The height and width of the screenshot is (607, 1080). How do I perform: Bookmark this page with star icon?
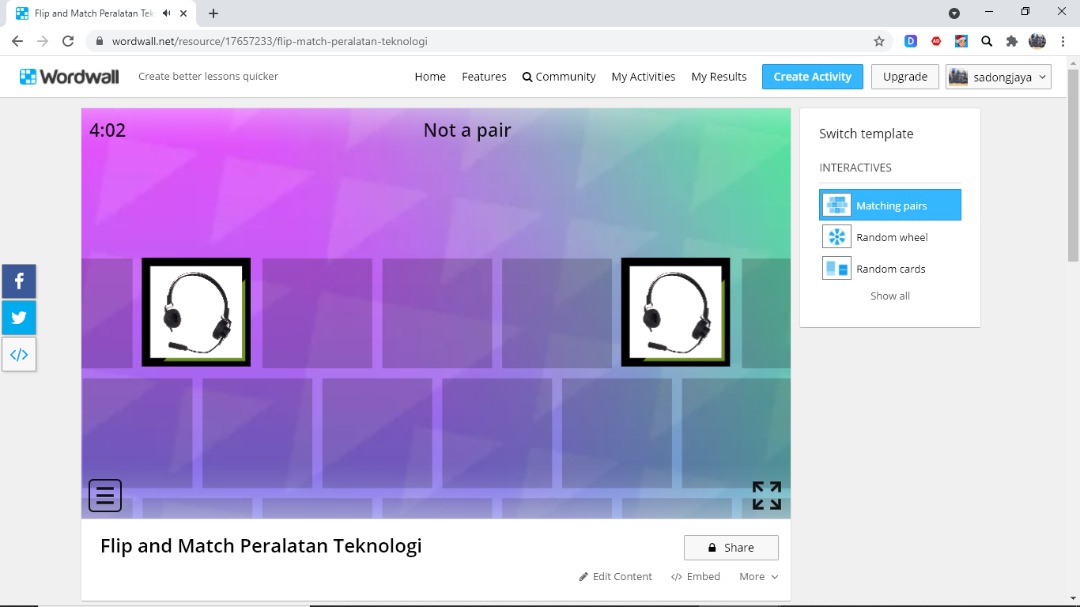tap(879, 41)
